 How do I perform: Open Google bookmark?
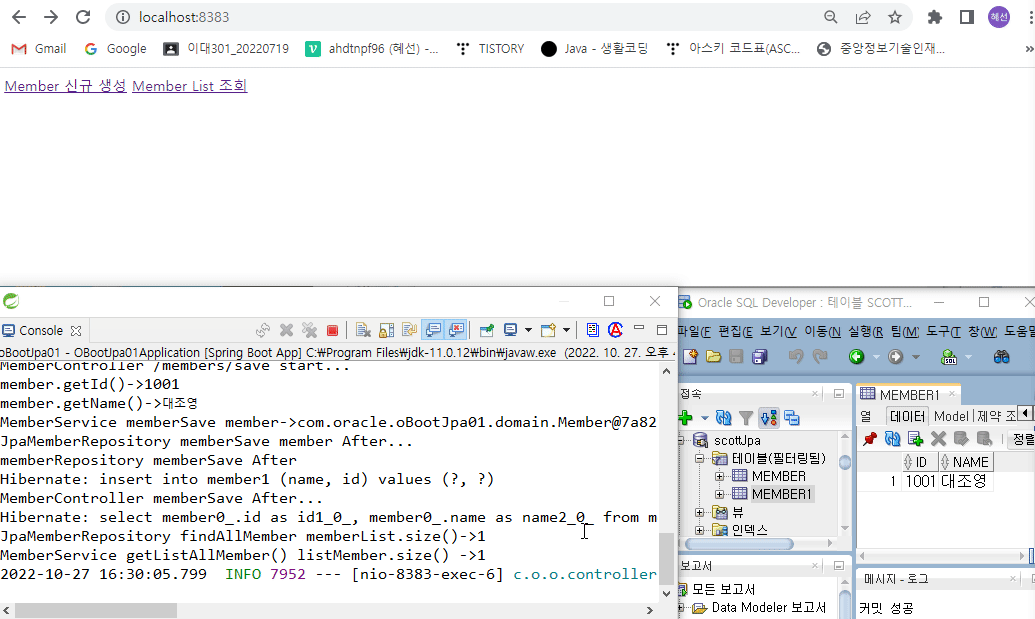coord(116,49)
